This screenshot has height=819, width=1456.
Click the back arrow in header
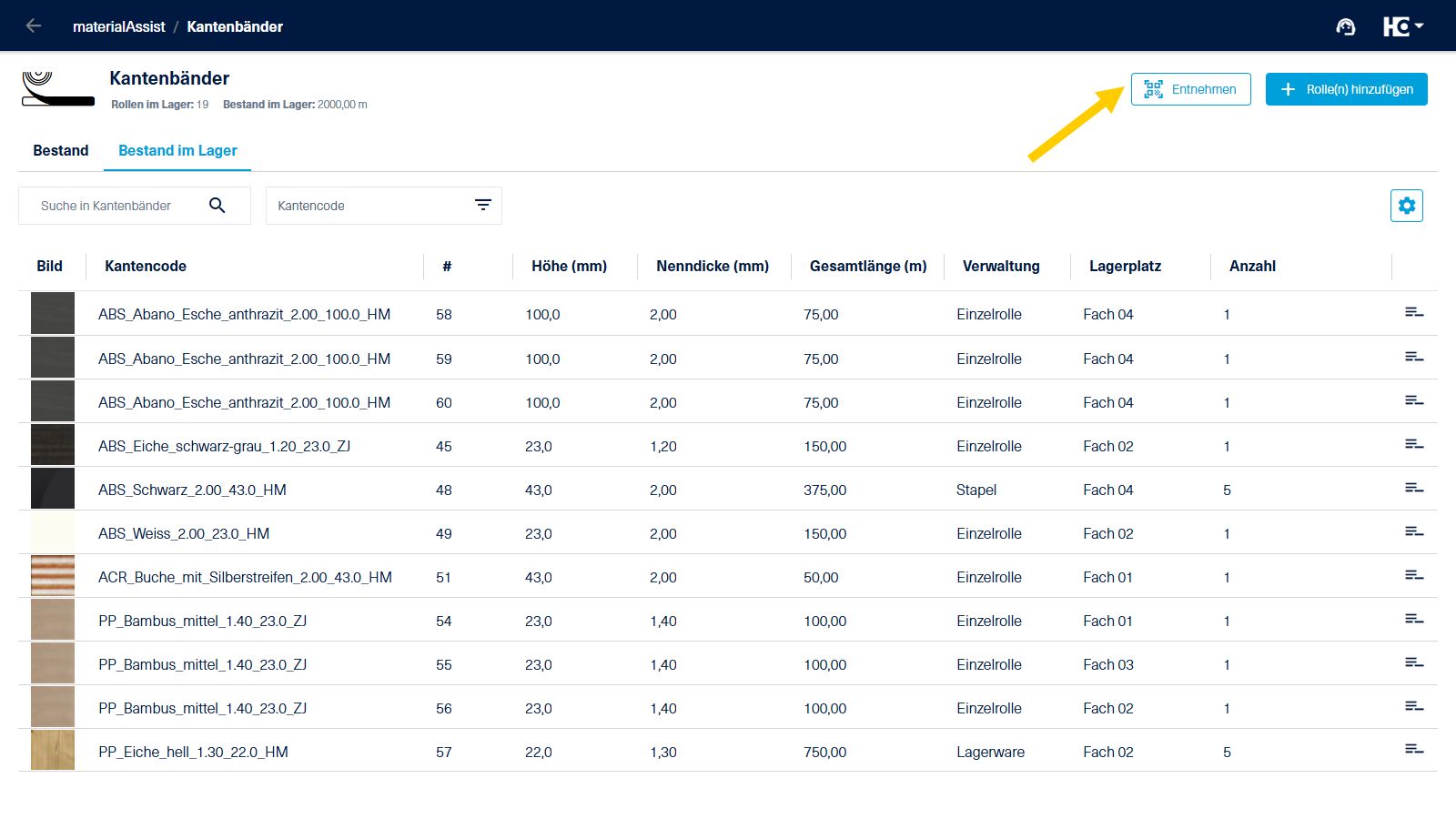[x=34, y=26]
